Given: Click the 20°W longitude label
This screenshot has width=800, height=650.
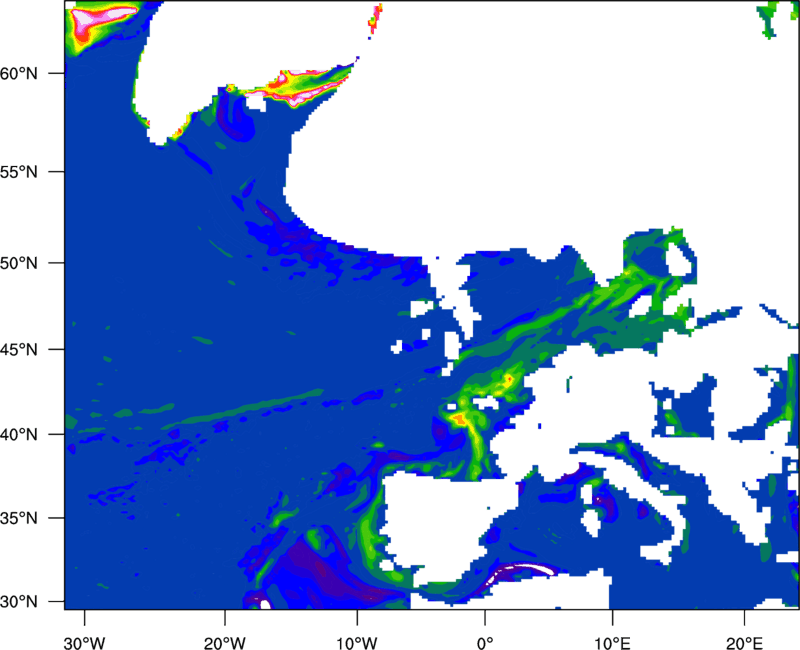Looking at the screenshot, I should pos(225,643).
